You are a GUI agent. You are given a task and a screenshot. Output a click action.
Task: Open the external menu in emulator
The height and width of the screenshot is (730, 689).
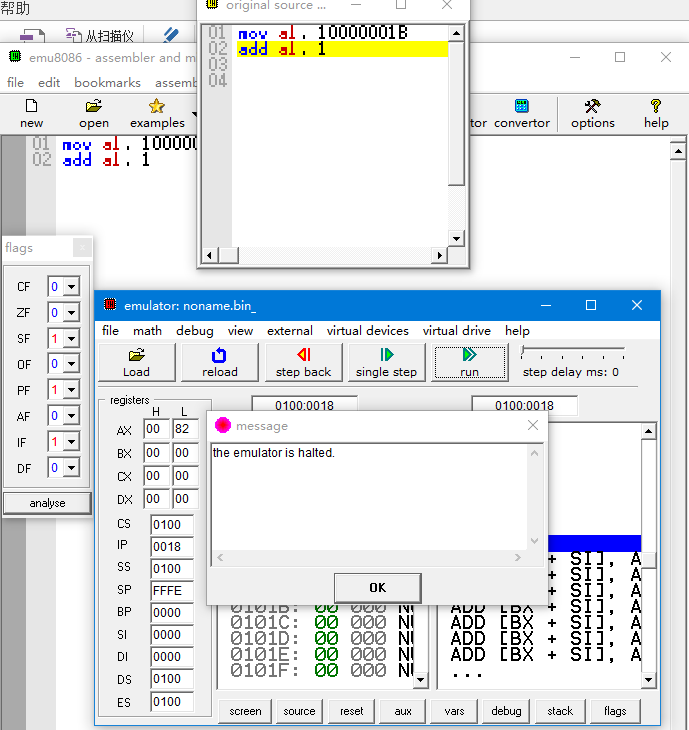coord(290,331)
